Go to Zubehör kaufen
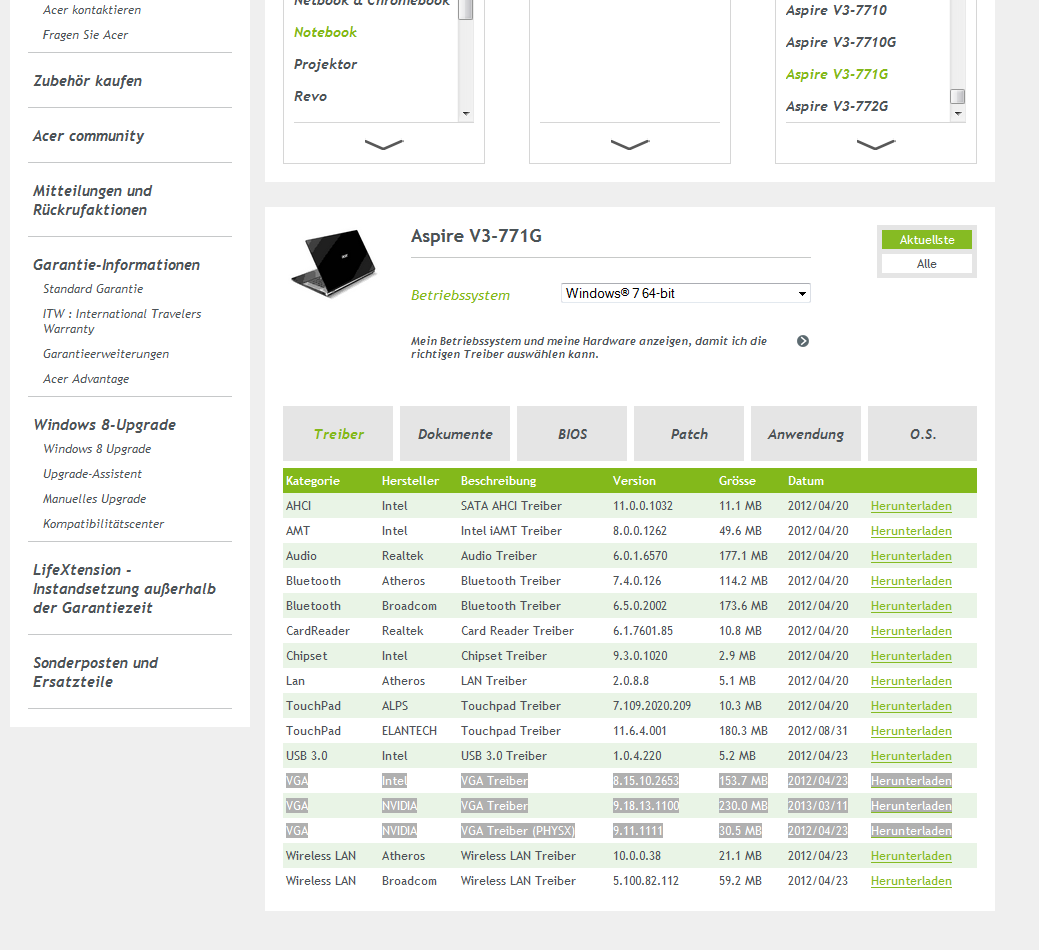This screenshot has width=1039, height=950. pos(87,81)
